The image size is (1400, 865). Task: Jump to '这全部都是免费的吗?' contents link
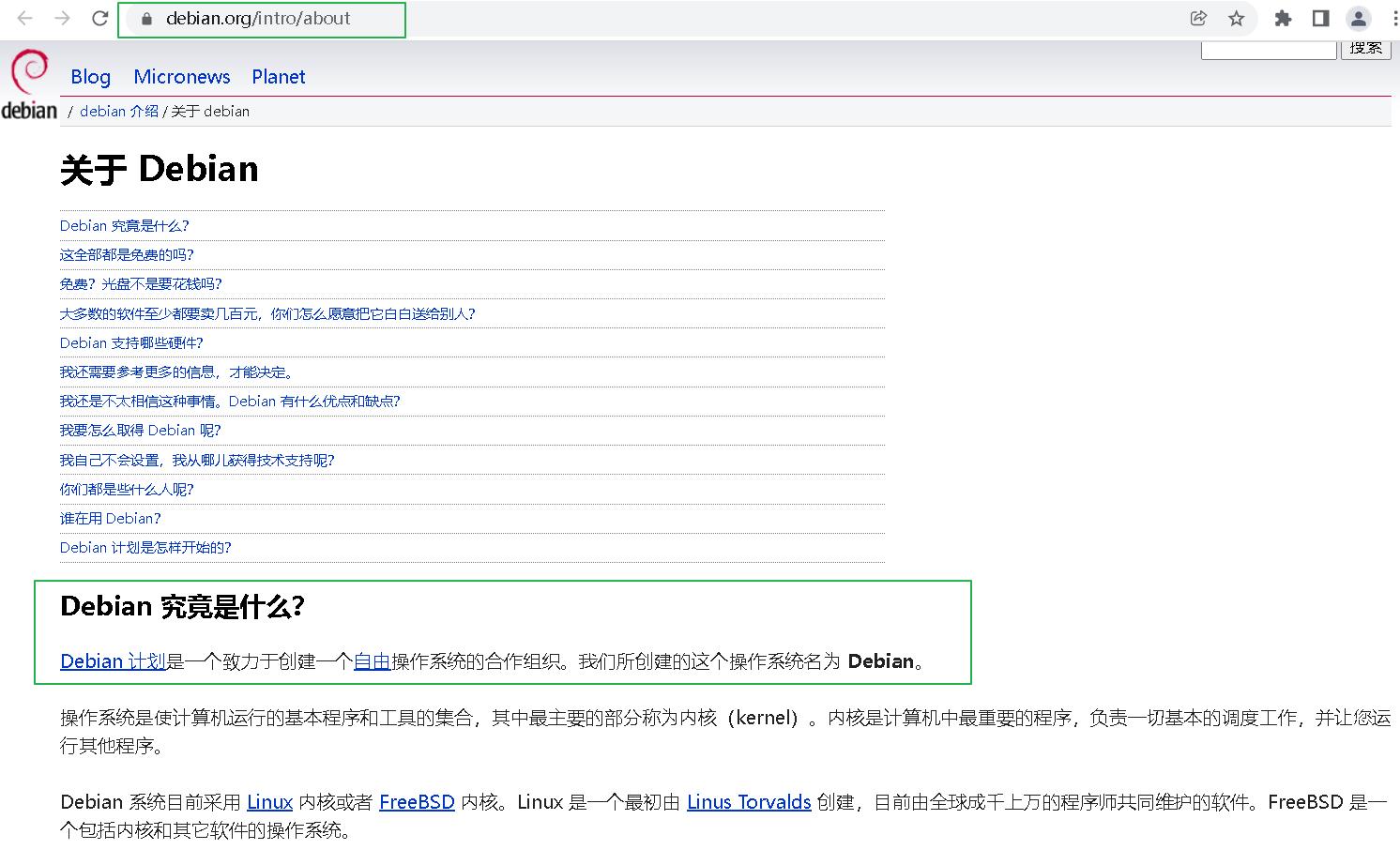tap(127, 255)
